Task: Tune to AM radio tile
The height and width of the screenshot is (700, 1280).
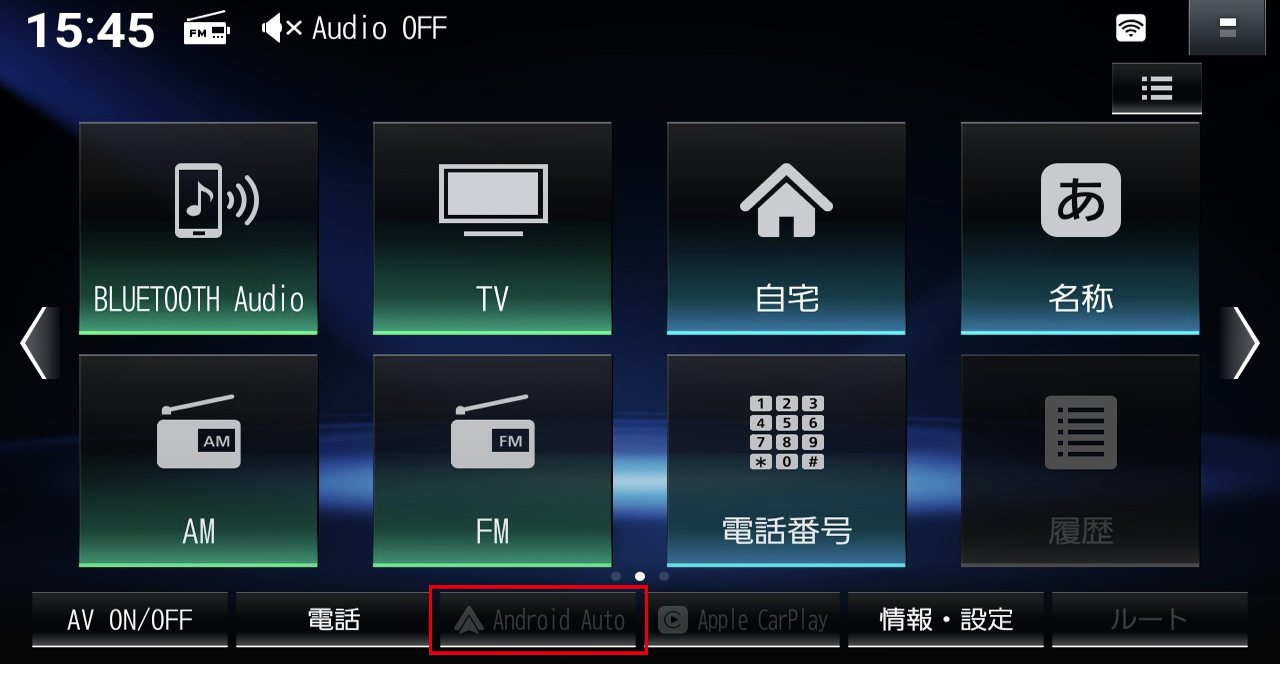Action: pyautogui.click(x=198, y=461)
